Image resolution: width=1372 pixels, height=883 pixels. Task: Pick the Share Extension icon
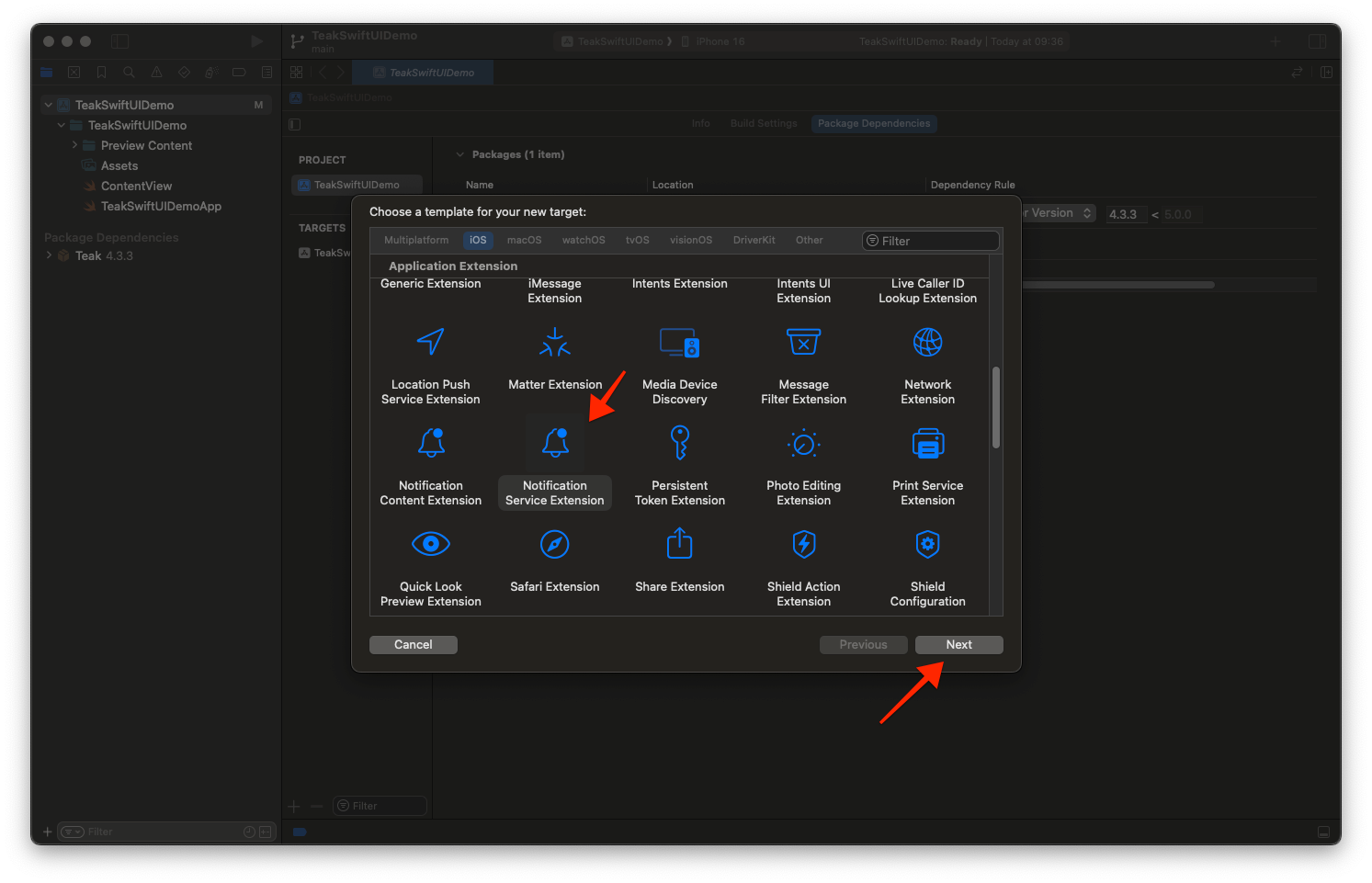[679, 543]
